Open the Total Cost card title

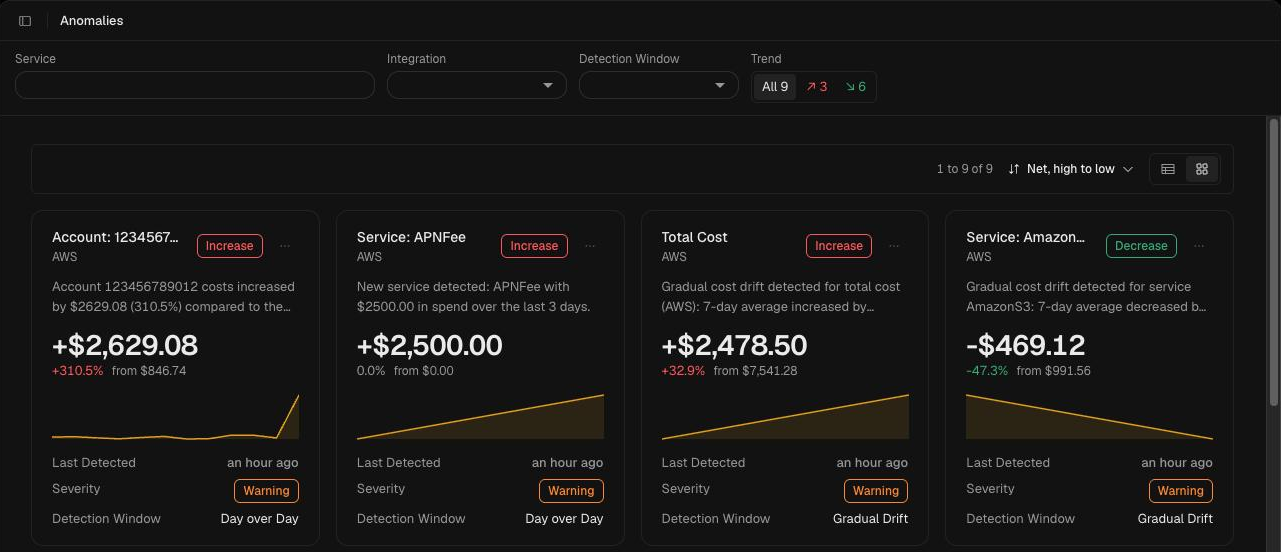pos(694,237)
